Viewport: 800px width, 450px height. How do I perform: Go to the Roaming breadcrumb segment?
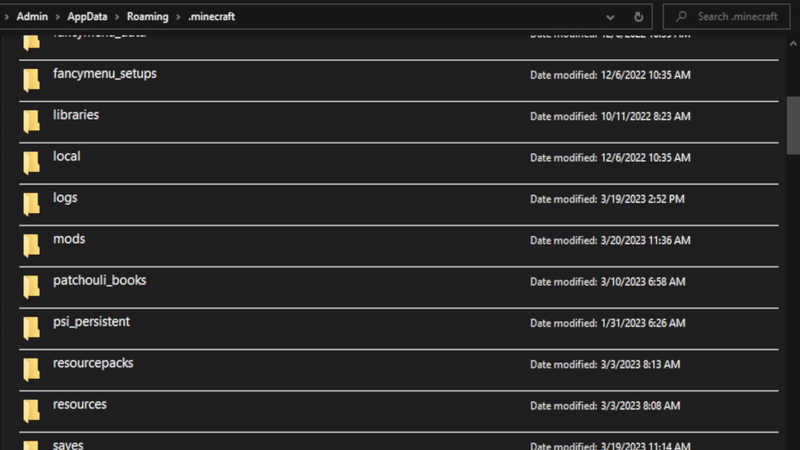tap(147, 17)
